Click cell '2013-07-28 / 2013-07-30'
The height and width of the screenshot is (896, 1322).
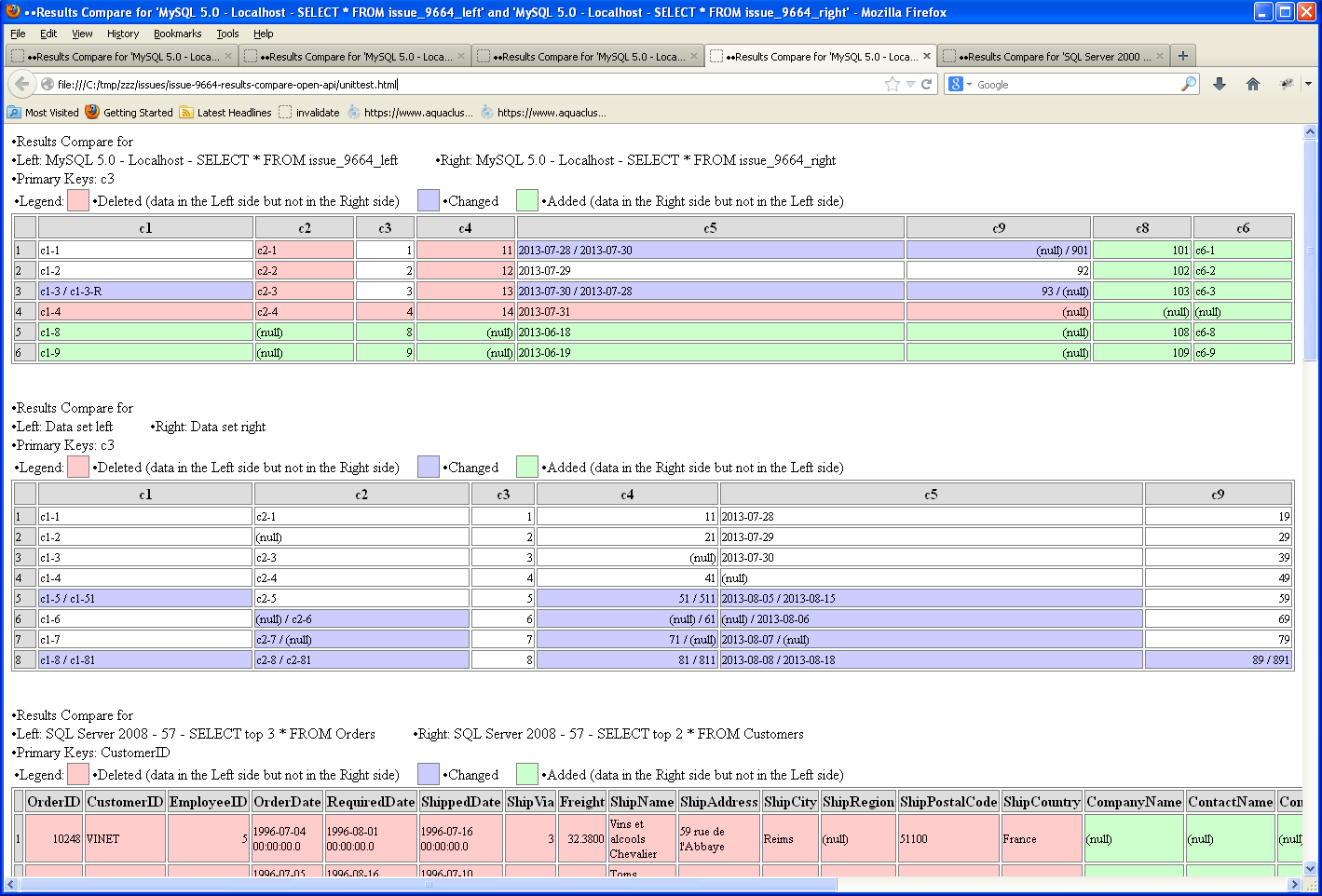click(x=710, y=250)
